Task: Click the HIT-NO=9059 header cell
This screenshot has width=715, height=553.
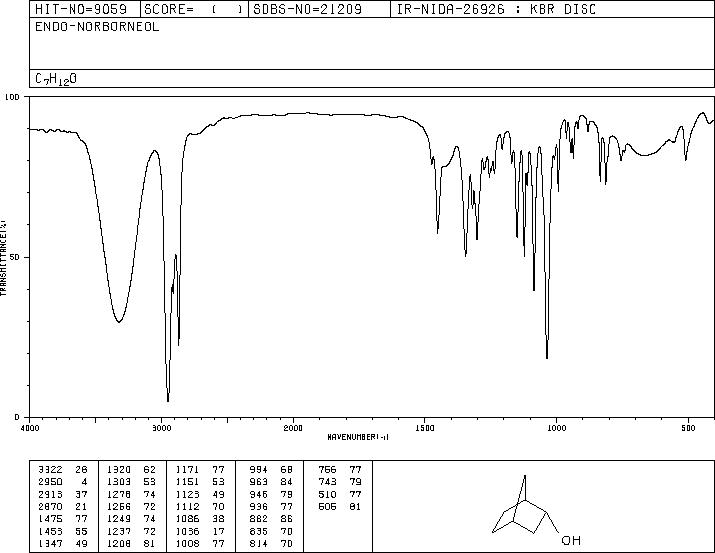Action: pyautogui.click(x=85, y=9)
